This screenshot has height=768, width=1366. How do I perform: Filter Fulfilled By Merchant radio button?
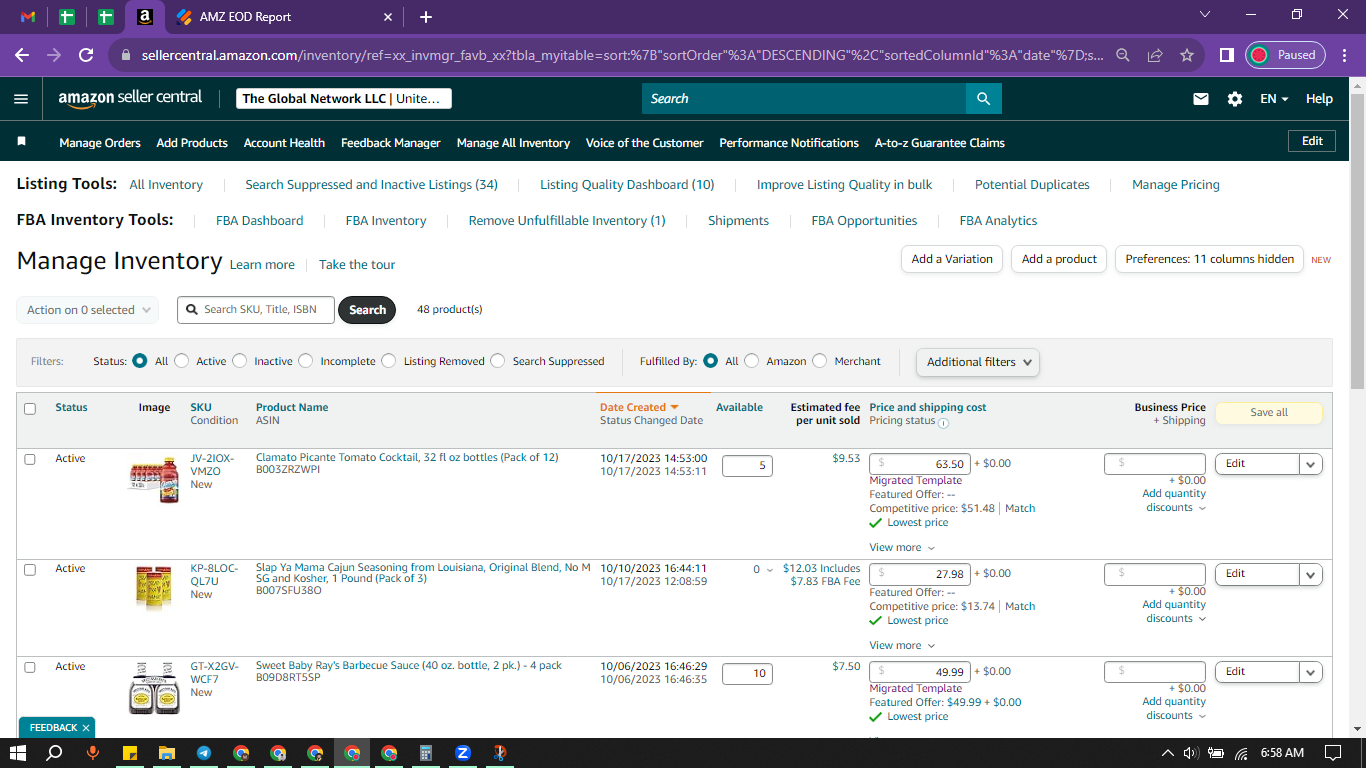pos(820,361)
